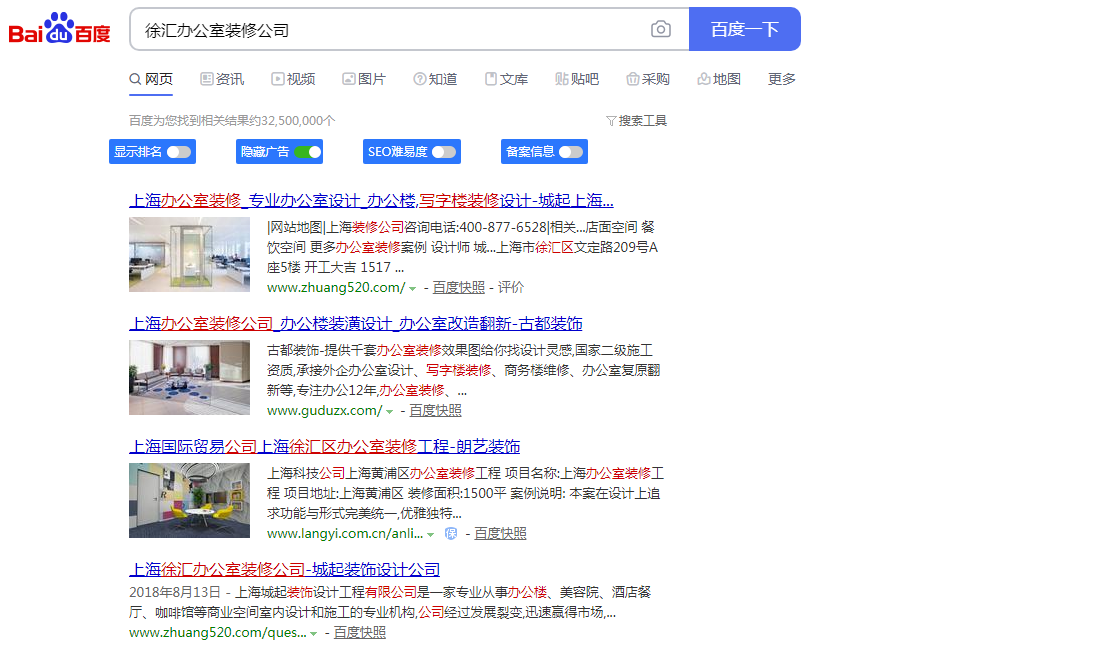Switch to the 贴吧 tab
Viewport: 1115px width, 650px height.
click(577, 79)
